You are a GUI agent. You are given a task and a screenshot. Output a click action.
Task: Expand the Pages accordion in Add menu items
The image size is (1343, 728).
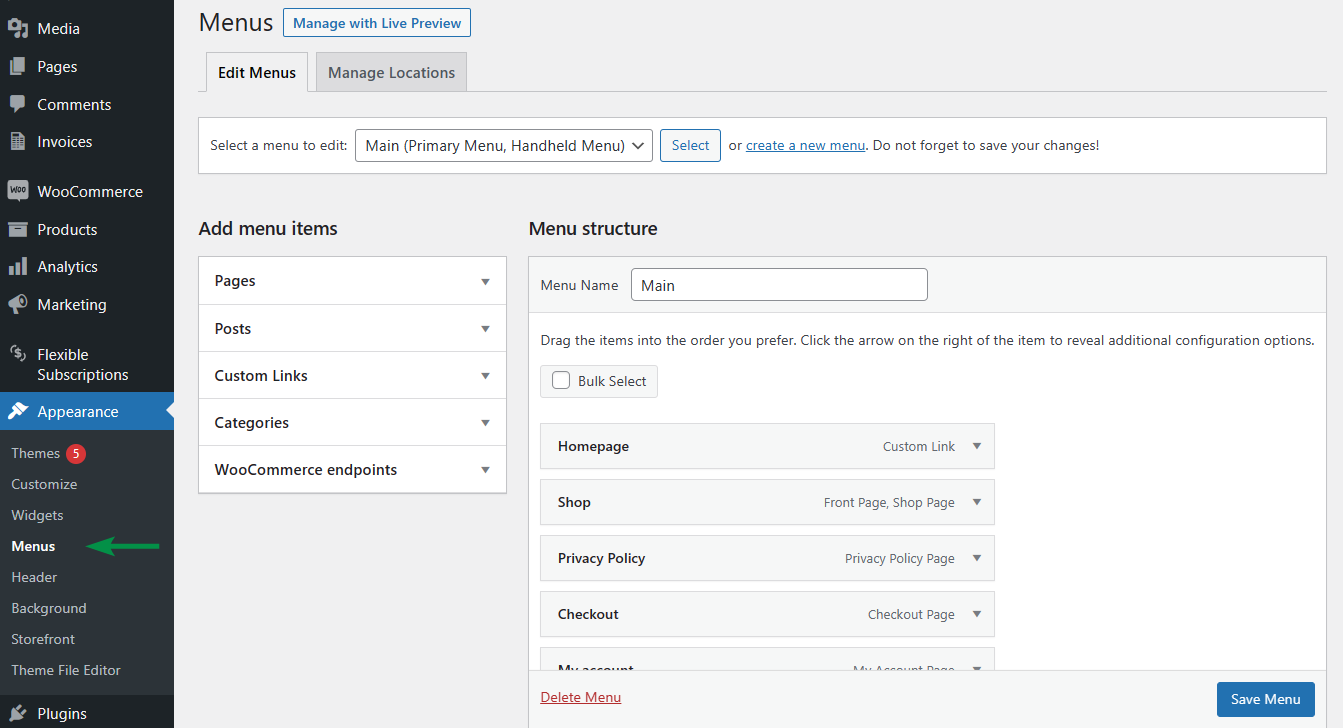click(x=353, y=281)
